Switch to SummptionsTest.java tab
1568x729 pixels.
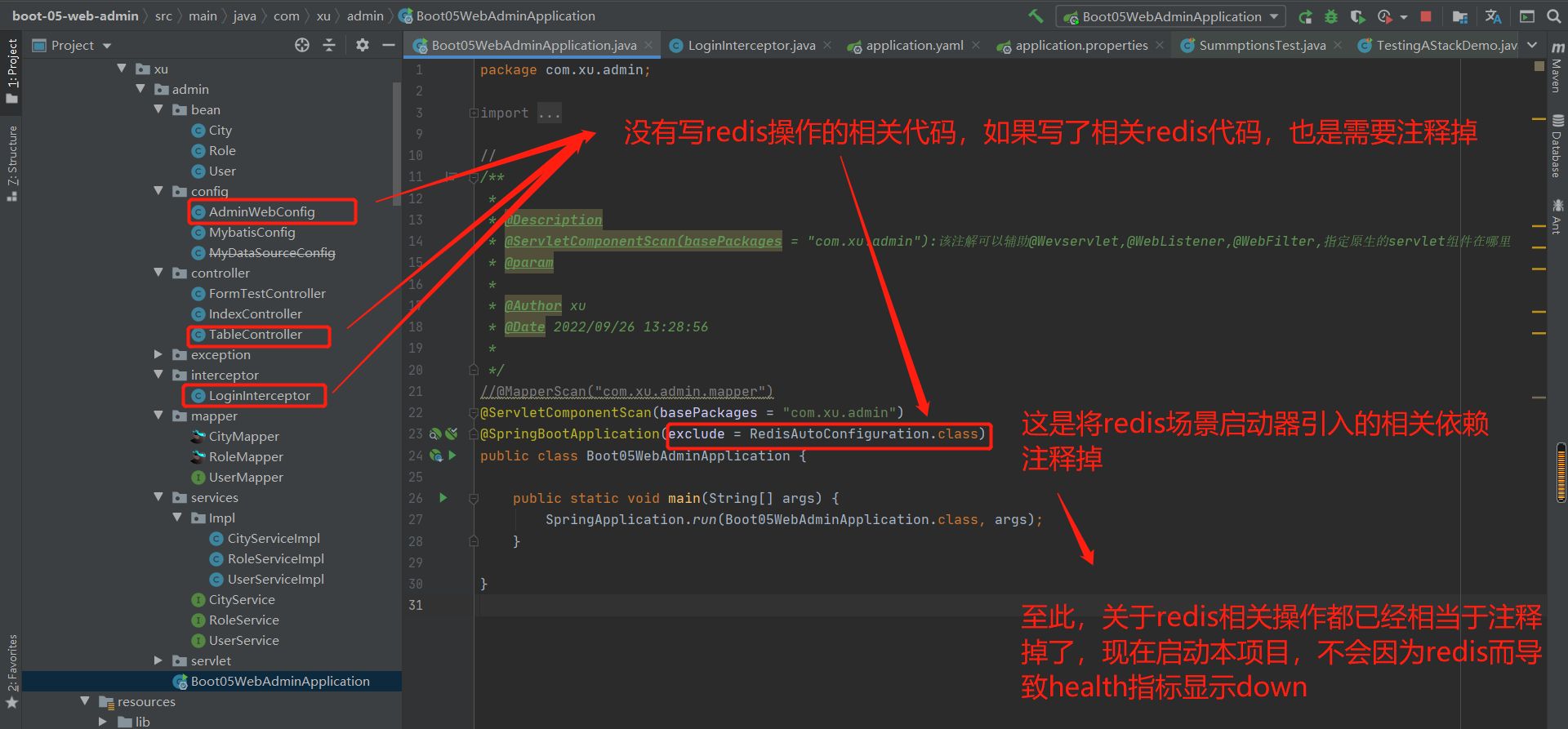click(1263, 46)
